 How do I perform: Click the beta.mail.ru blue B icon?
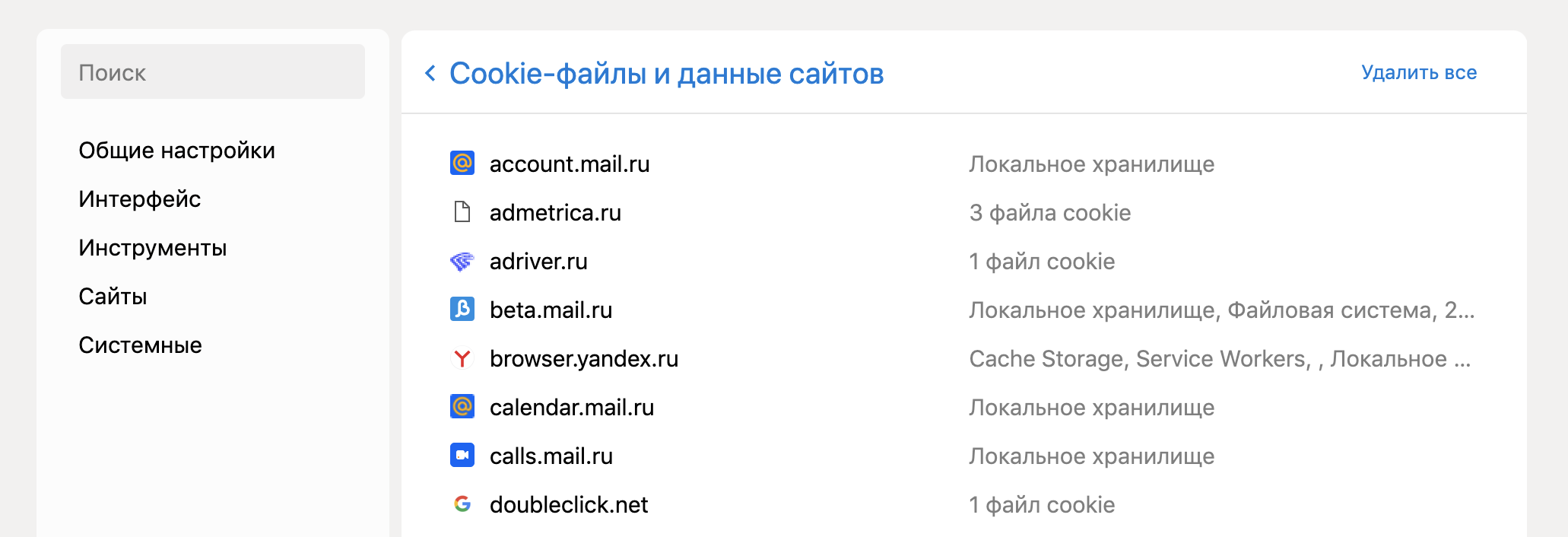click(x=462, y=310)
